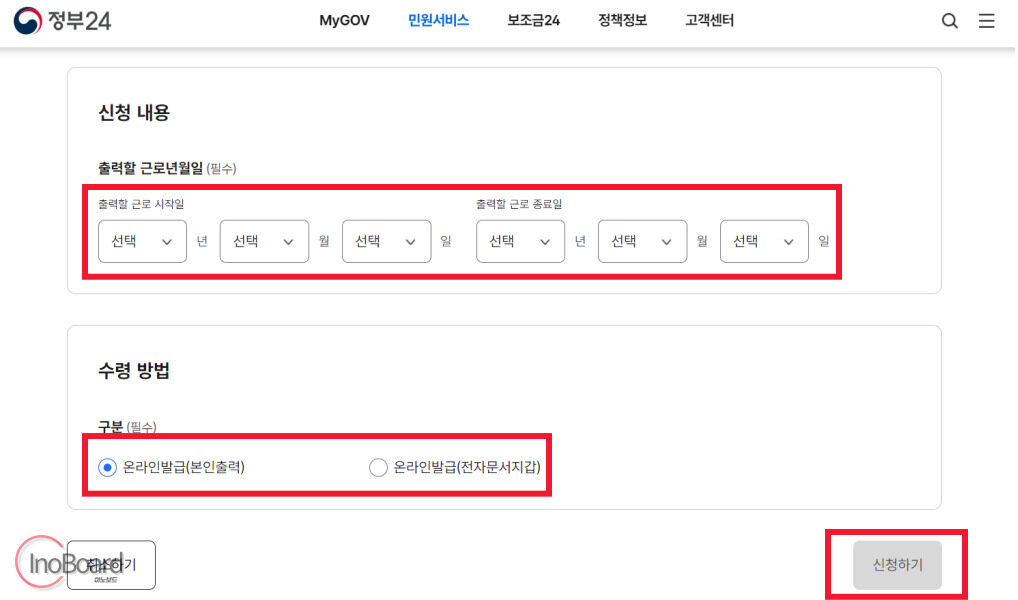Click the 신청 내용 heading
Image resolution: width=1018 pixels, height=600 pixels.
pos(134,113)
